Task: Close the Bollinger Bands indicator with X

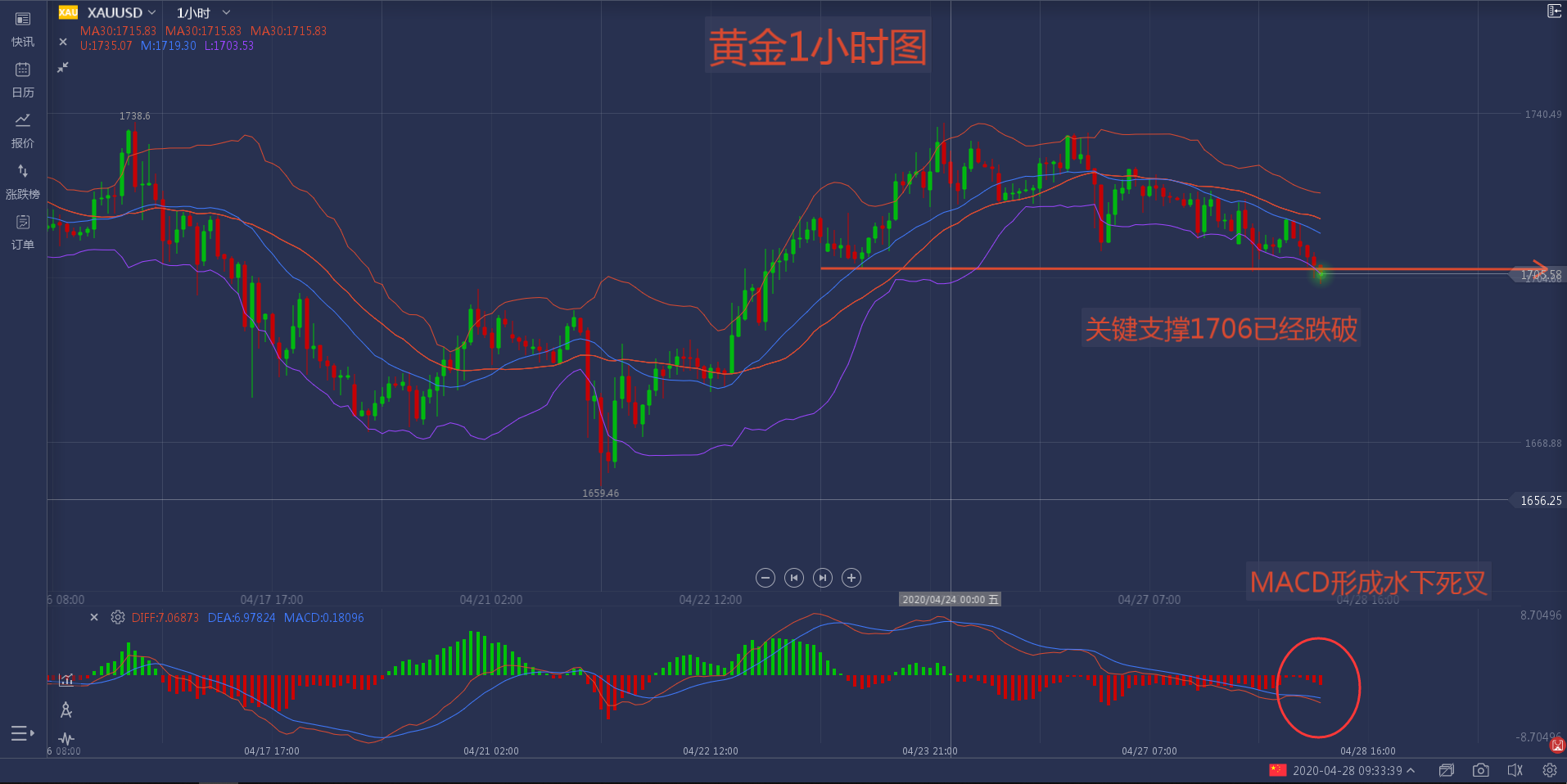Action: pos(62,42)
